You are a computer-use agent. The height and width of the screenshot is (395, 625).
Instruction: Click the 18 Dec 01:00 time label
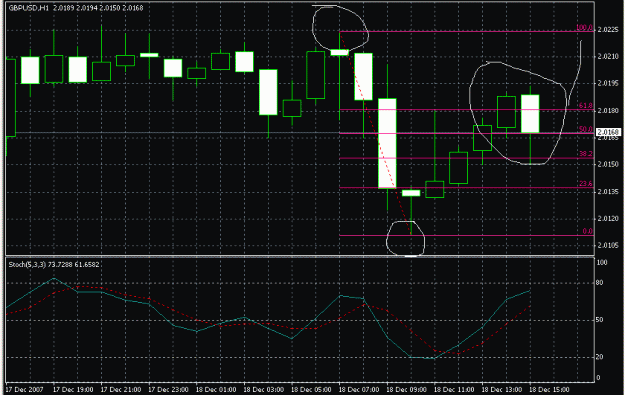click(216, 389)
